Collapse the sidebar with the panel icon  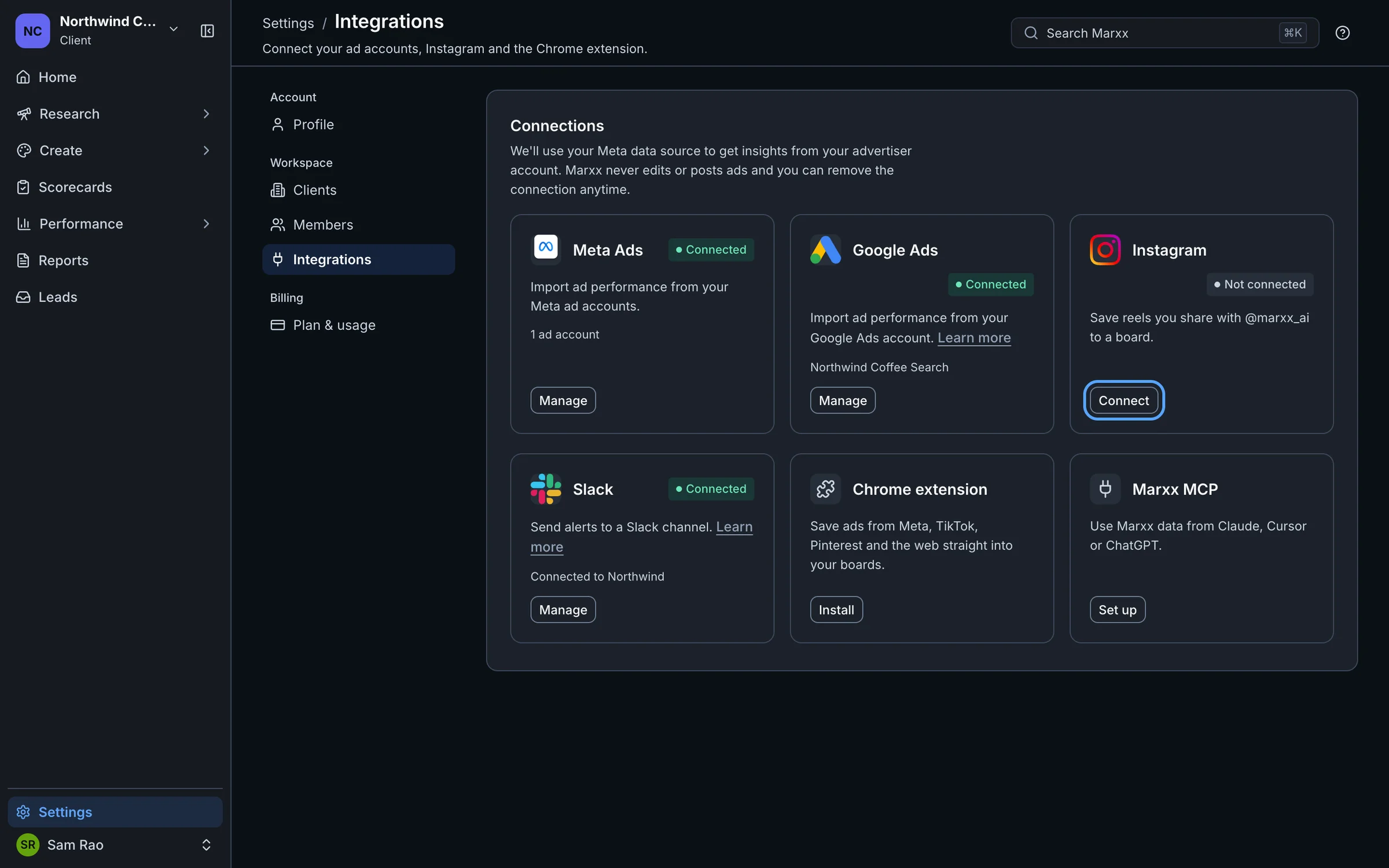pos(207,31)
